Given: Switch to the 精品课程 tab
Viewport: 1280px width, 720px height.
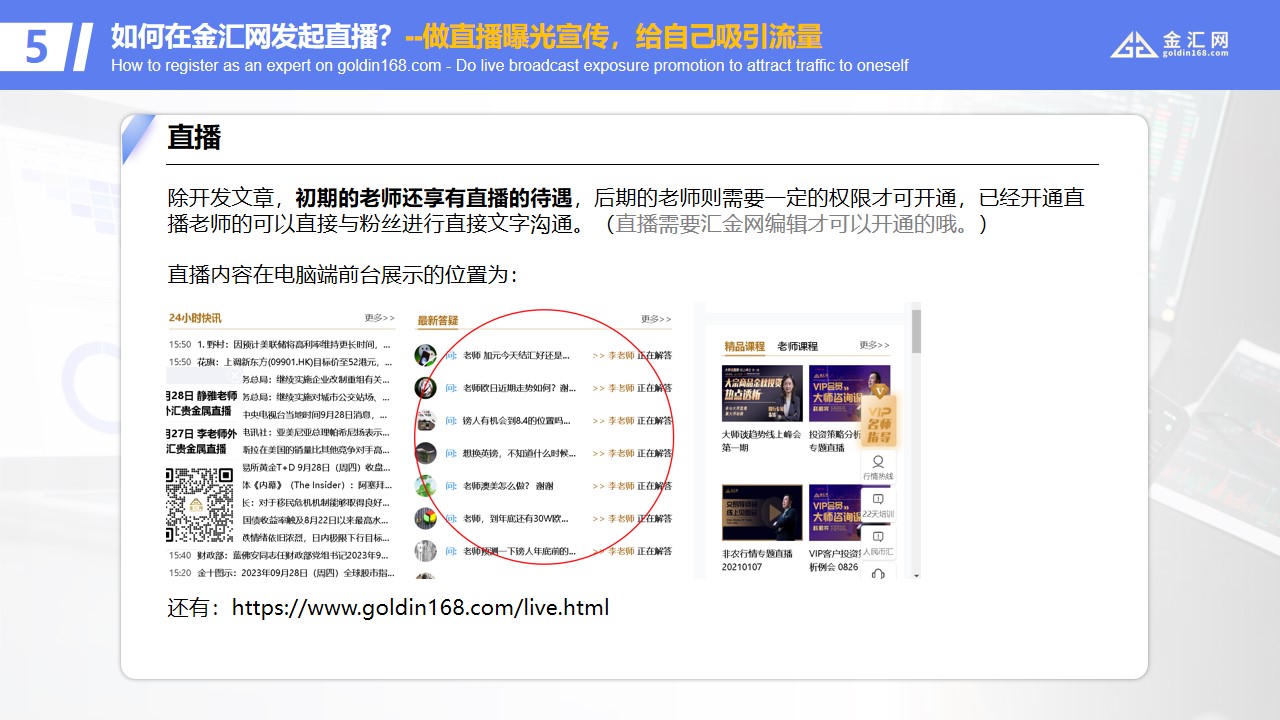Looking at the screenshot, I should (744, 346).
